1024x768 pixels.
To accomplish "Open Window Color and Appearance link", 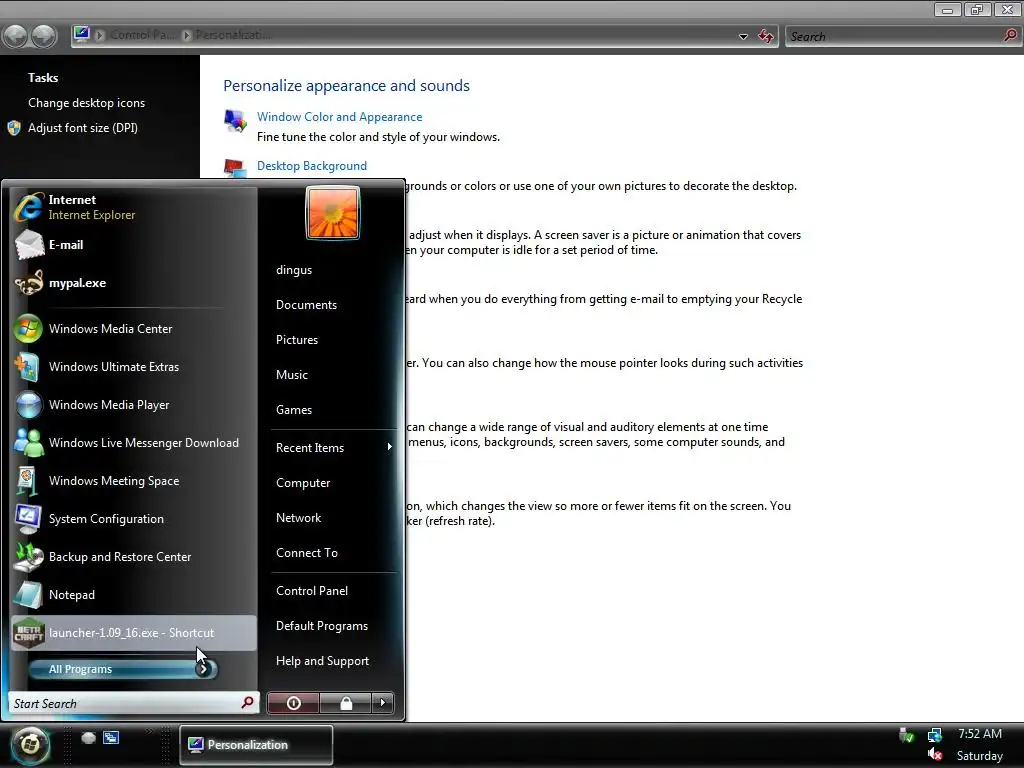I will click(x=340, y=117).
